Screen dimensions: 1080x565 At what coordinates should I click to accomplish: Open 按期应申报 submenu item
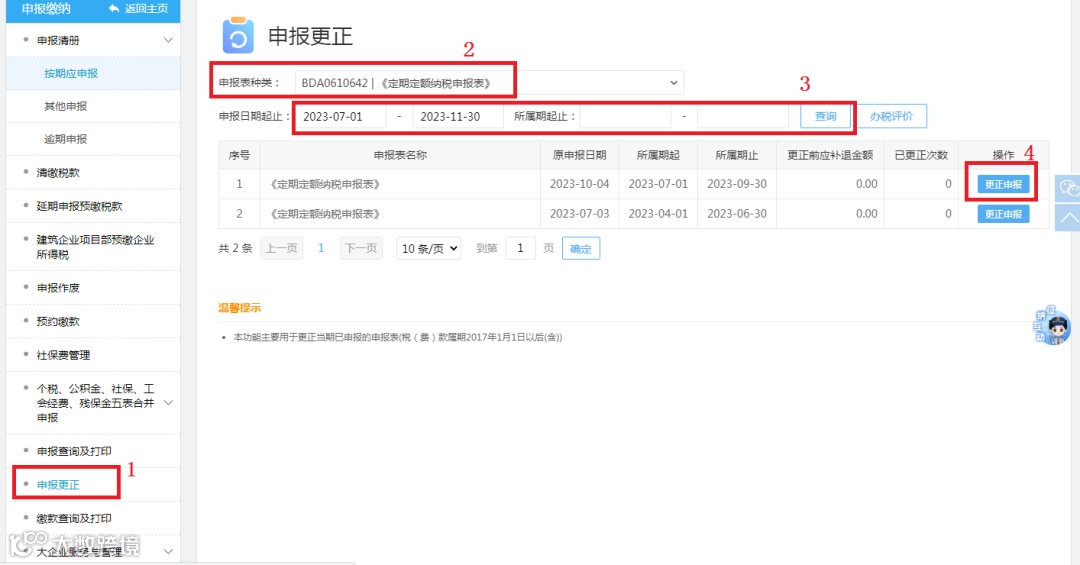(x=71, y=73)
